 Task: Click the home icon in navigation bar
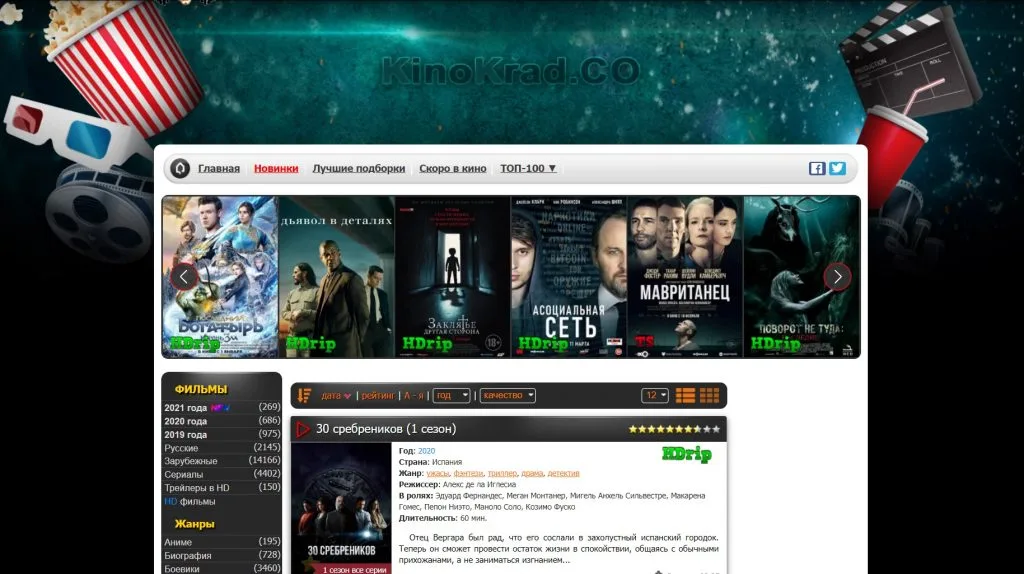[x=180, y=168]
